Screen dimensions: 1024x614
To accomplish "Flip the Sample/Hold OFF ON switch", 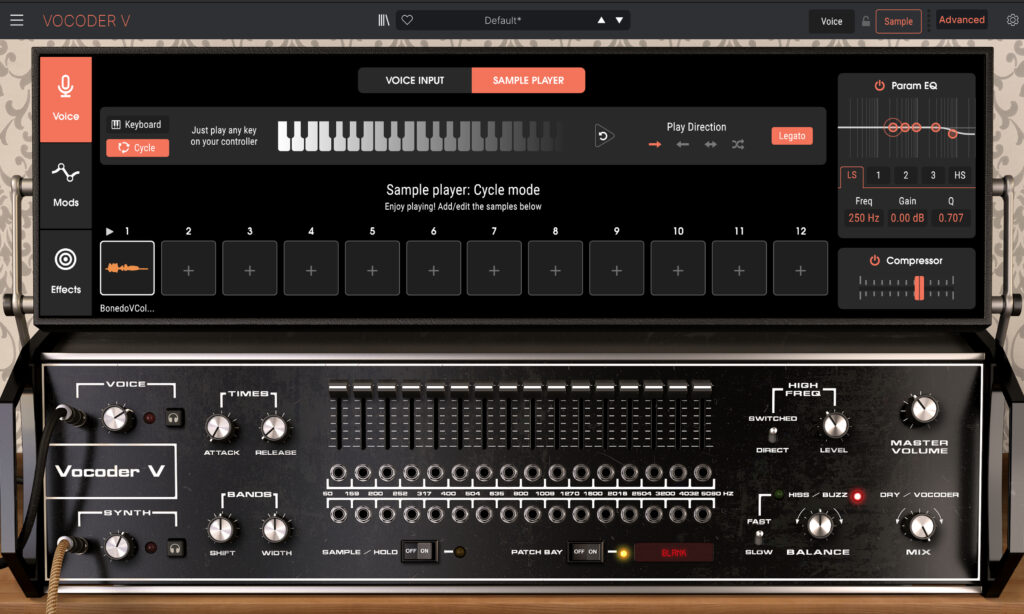I will click(418, 551).
